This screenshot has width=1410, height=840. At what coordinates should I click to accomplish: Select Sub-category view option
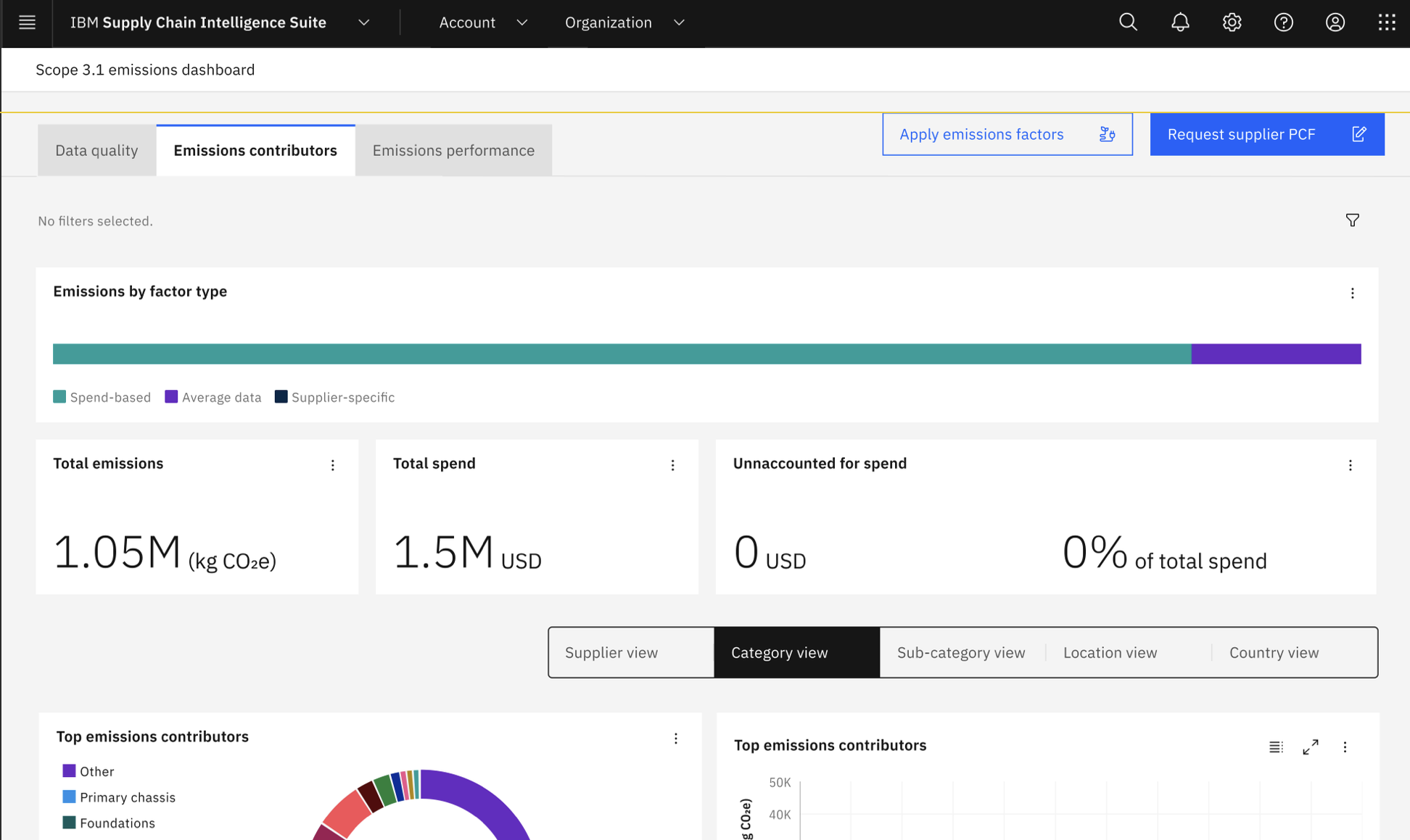pos(961,652)
